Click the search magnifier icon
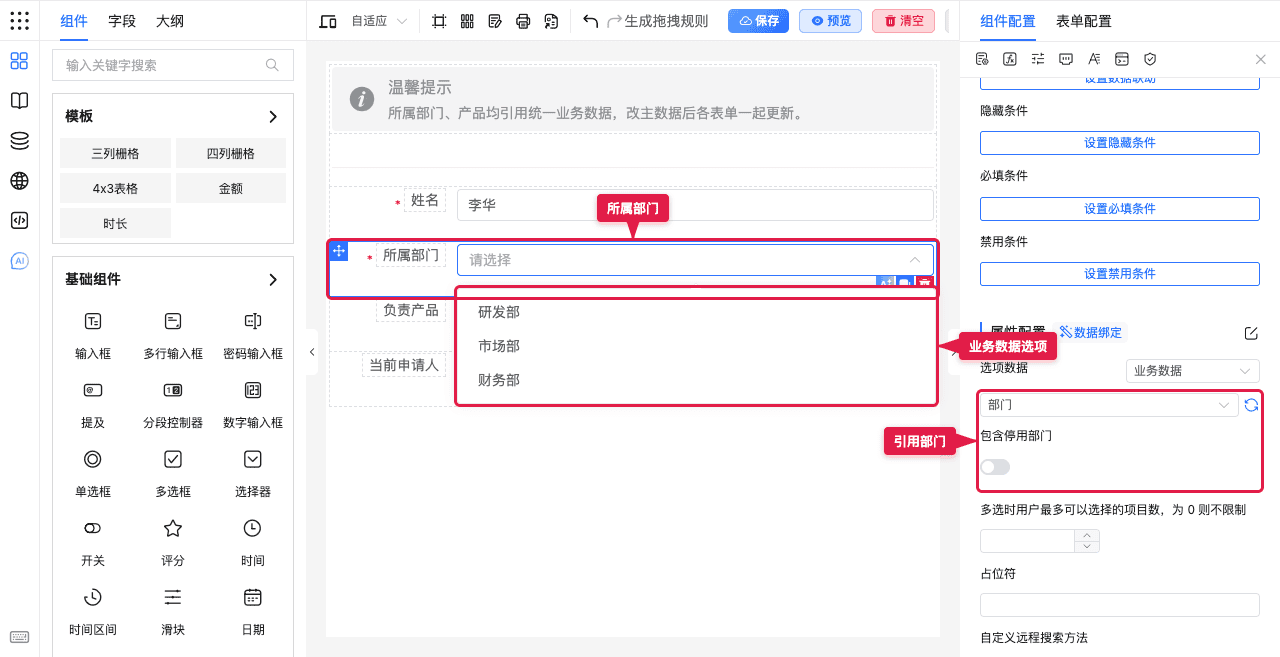 [x=272, y=65]
